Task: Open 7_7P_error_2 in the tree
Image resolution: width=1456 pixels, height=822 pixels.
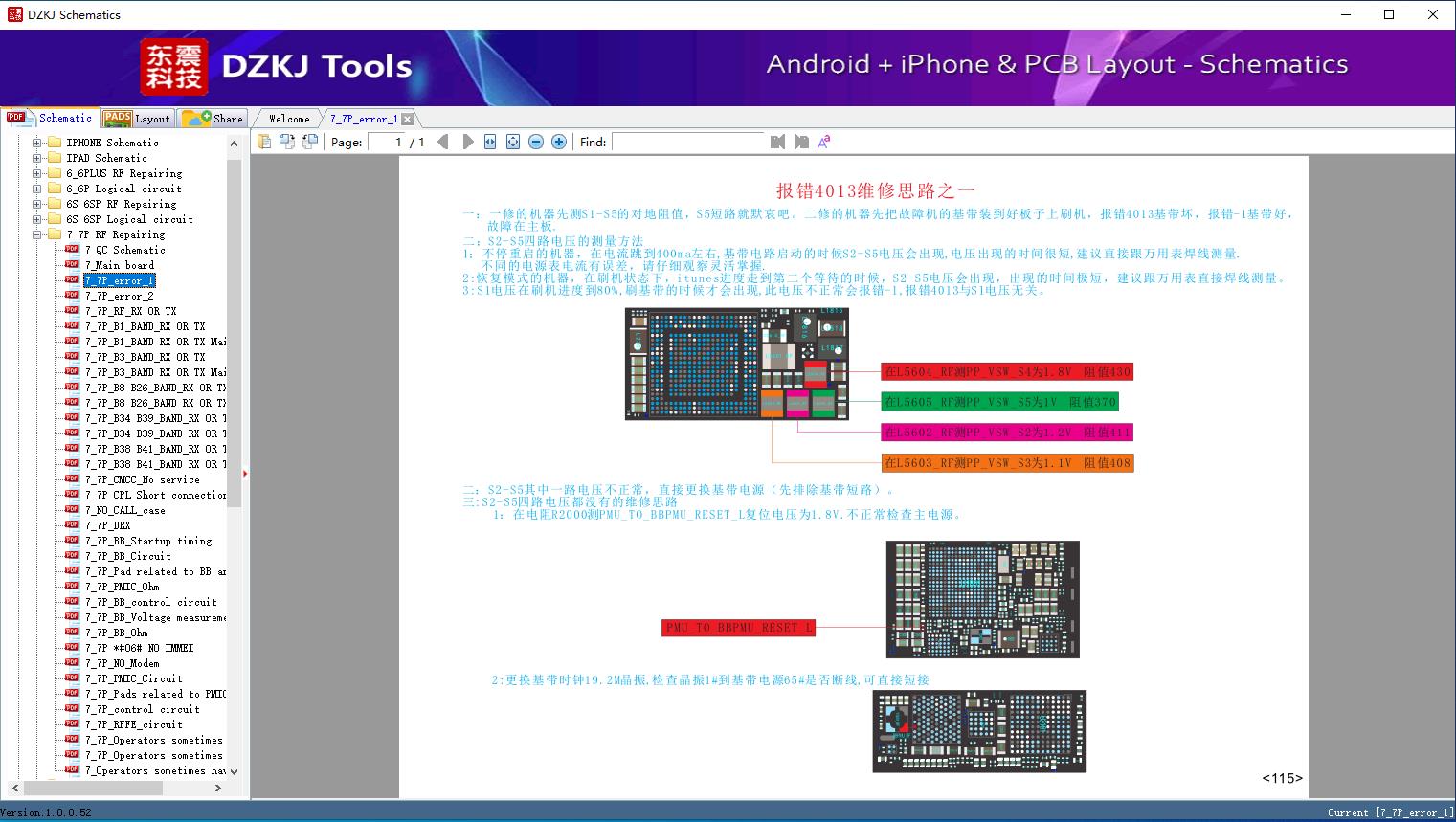Action: (x=119, y=296)
